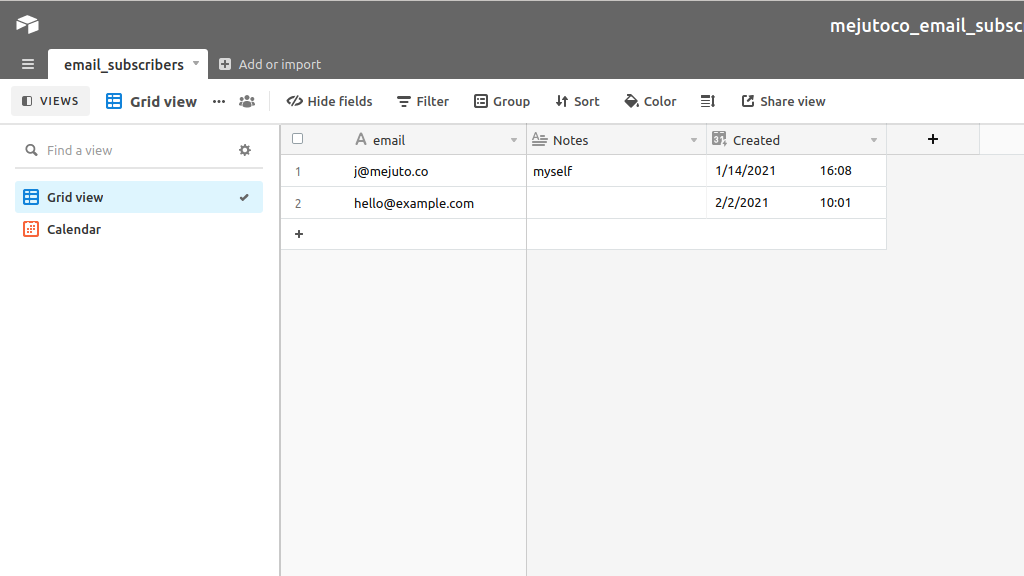Click Share view

point(783,101)
